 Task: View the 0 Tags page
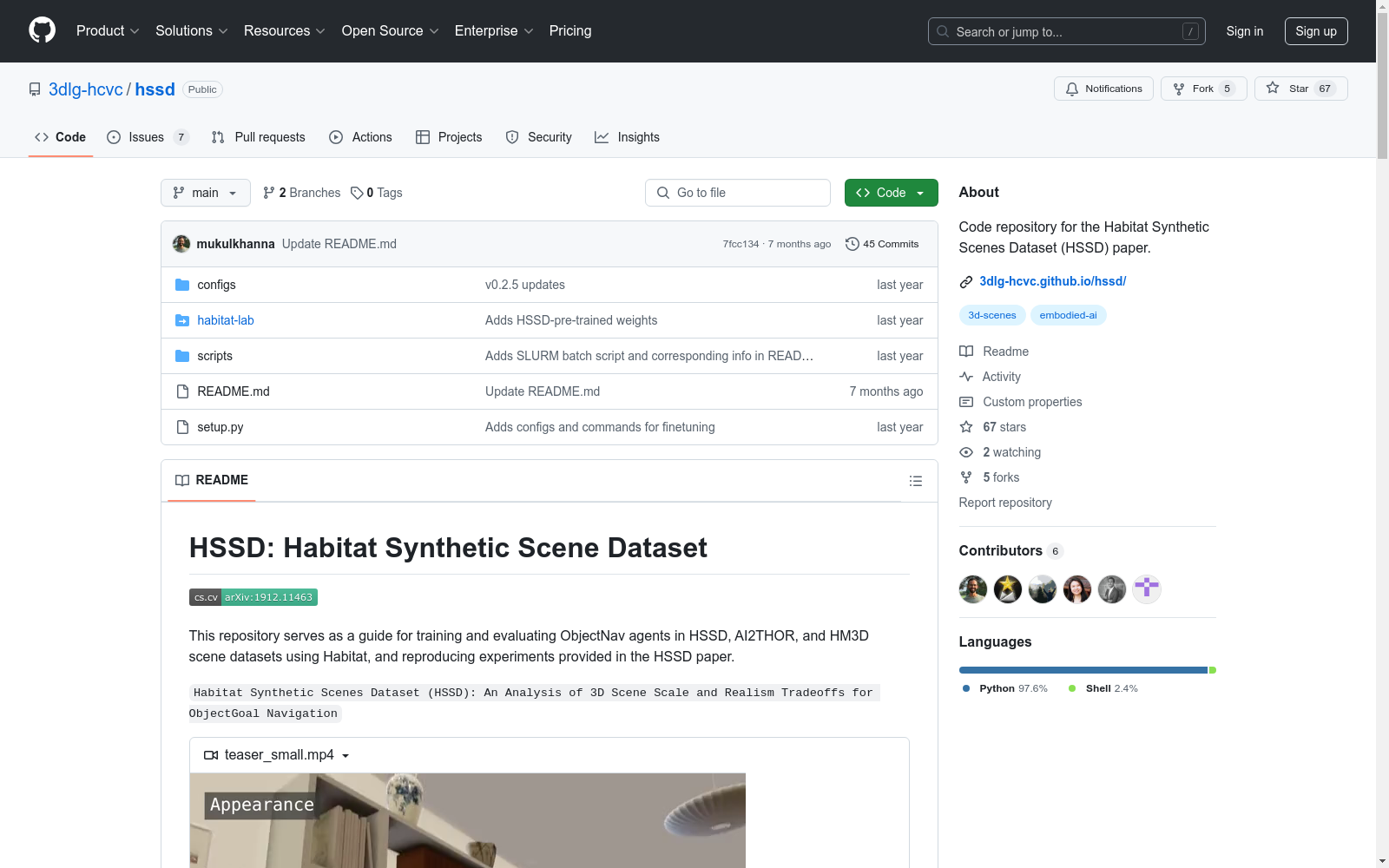point(377,193)
